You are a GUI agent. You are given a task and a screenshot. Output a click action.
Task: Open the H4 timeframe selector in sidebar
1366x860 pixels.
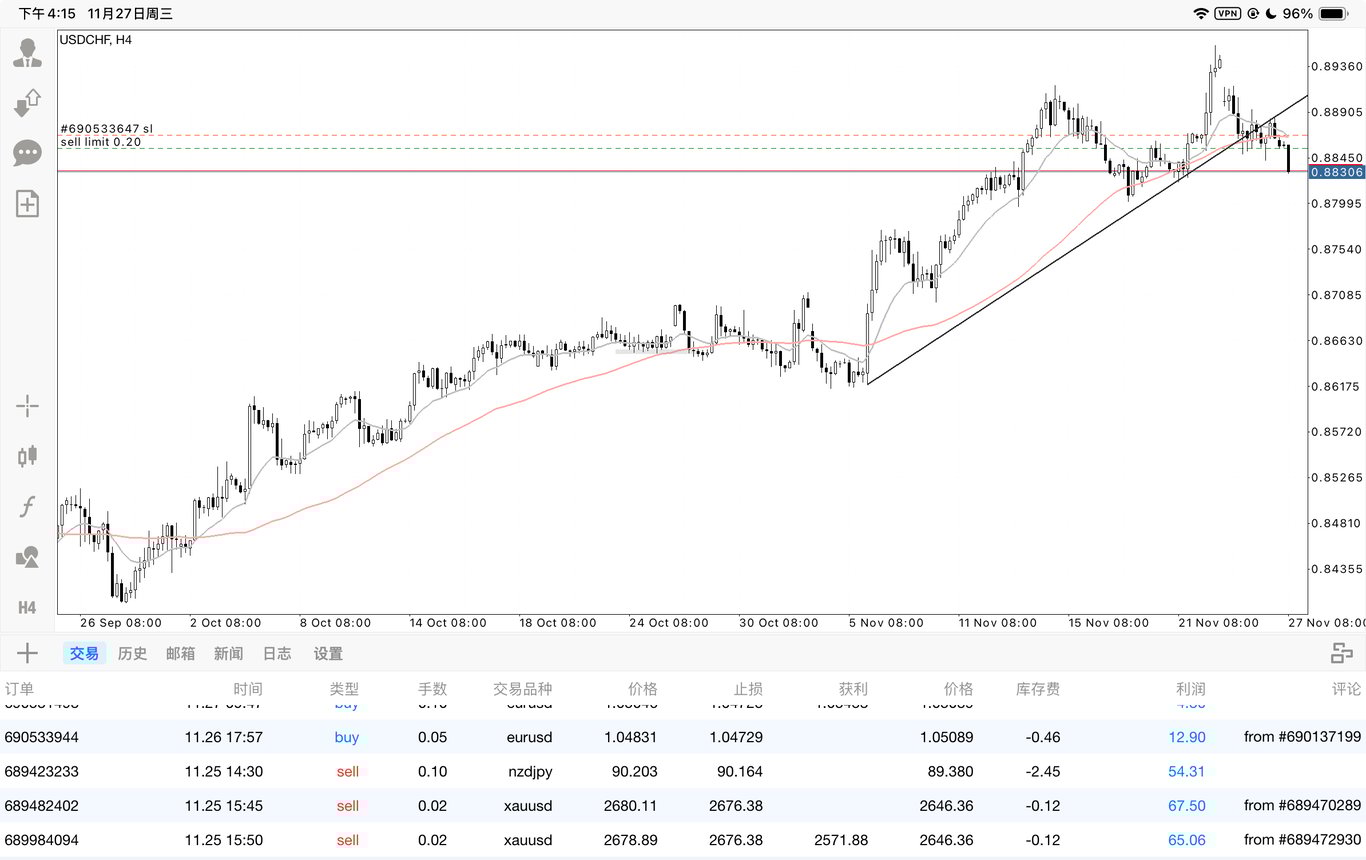[x=27, y=608]
